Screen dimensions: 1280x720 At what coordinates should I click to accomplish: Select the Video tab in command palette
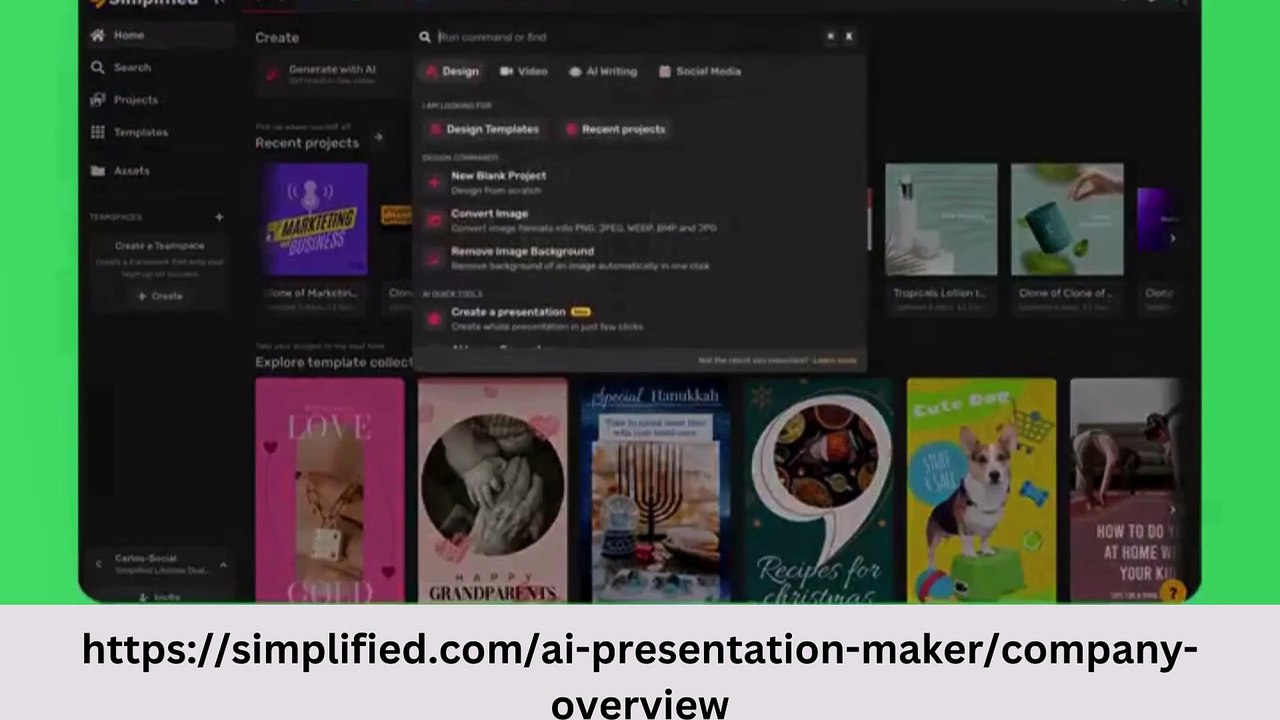pos(524,72)
